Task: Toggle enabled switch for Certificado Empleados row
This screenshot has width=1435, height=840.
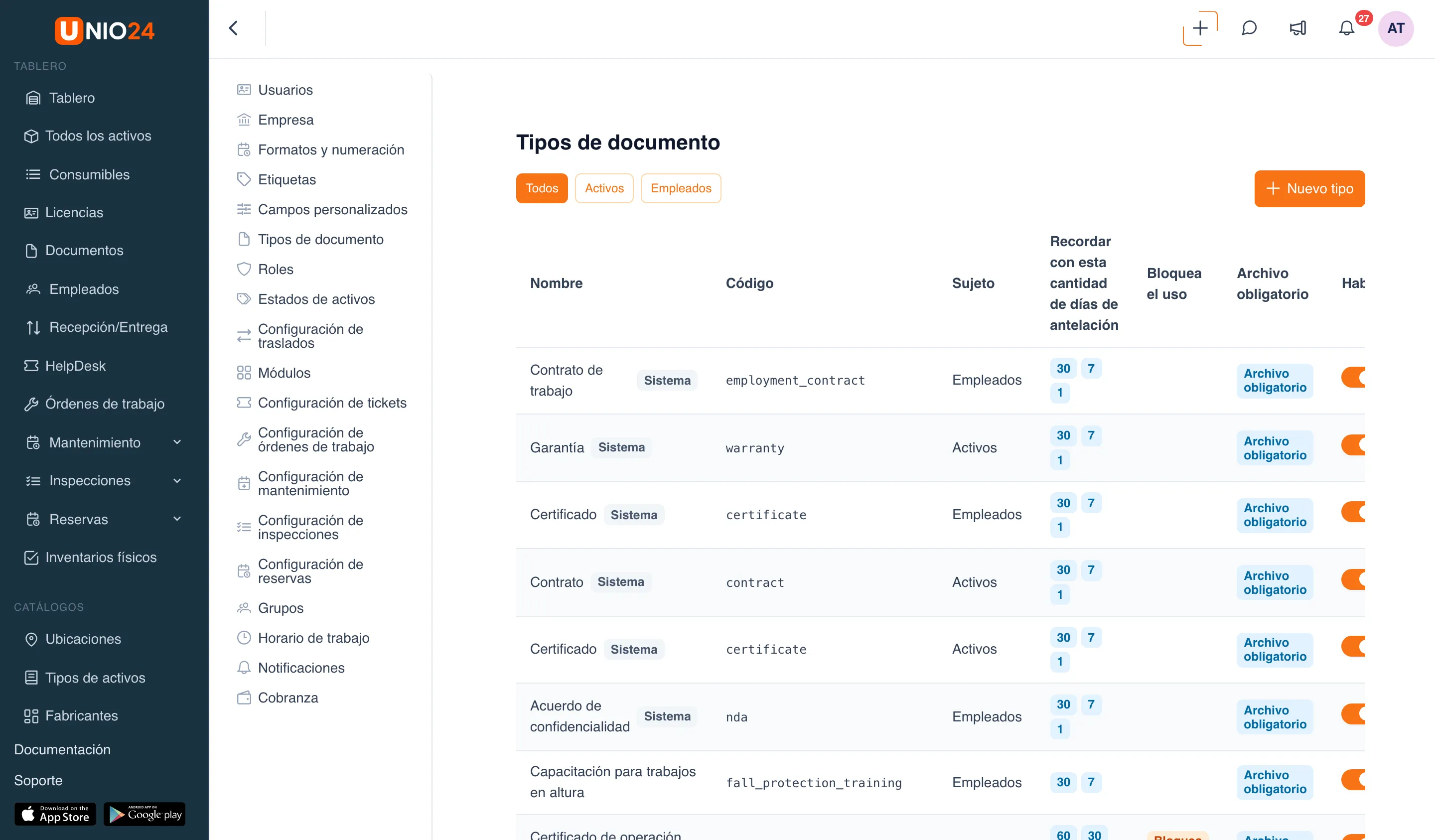Action: click(x=1353, y=511)
